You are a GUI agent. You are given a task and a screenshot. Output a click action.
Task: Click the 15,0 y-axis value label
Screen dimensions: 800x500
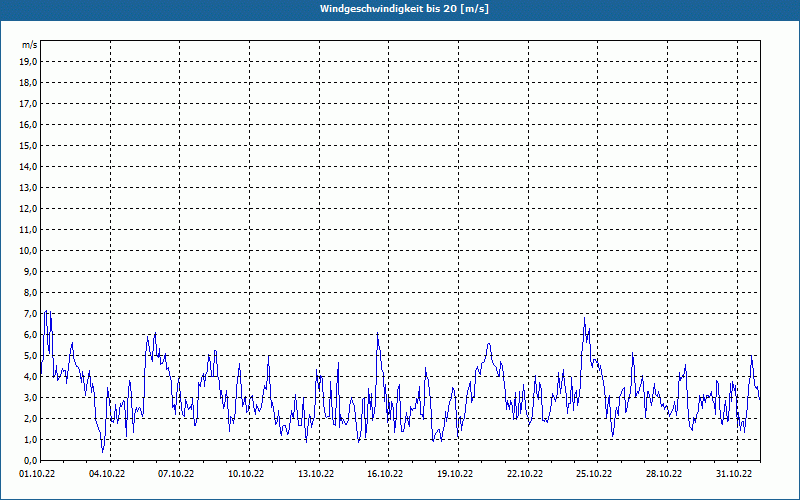(29, 145)
